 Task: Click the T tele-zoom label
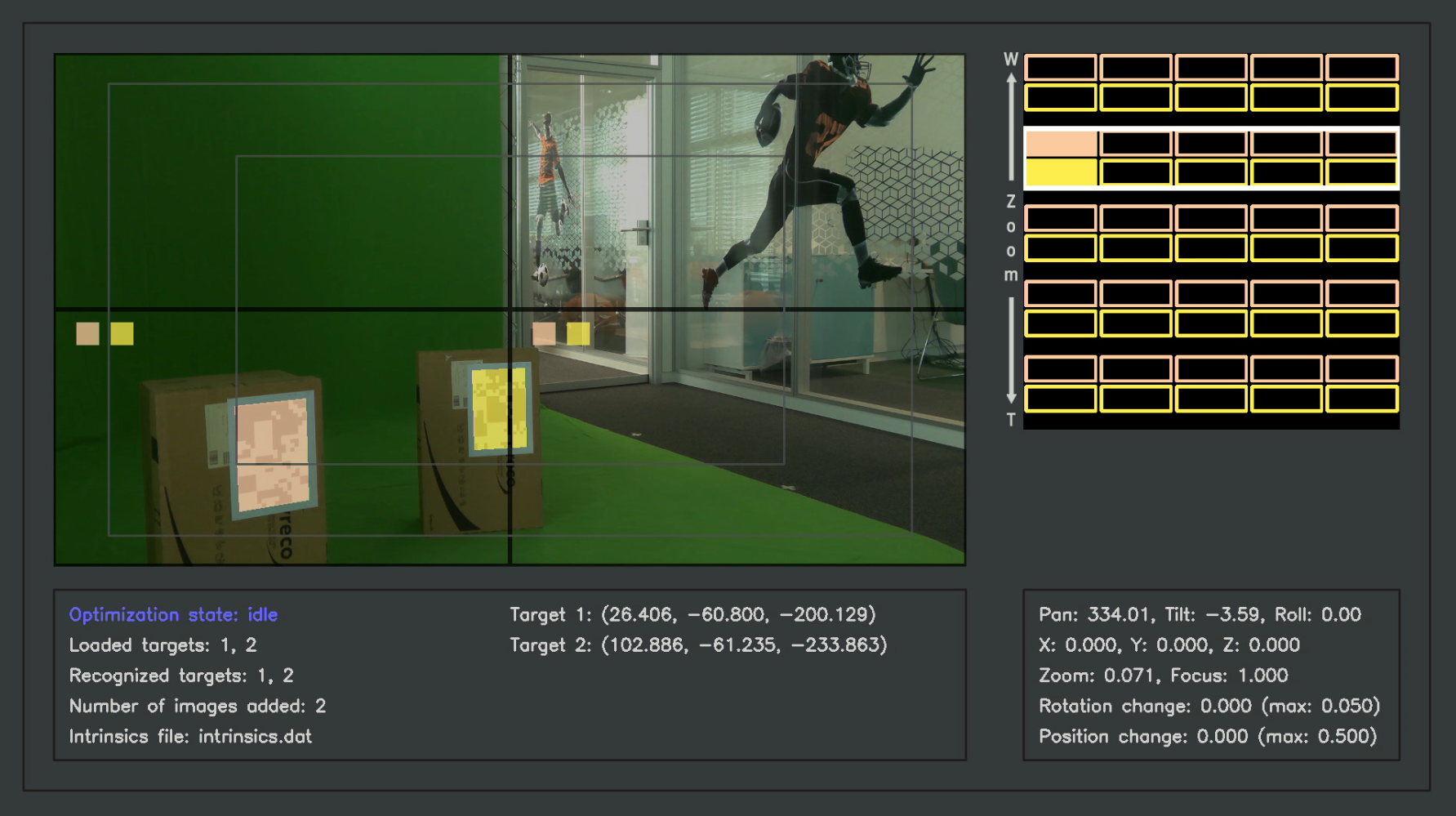point(1011,420)
